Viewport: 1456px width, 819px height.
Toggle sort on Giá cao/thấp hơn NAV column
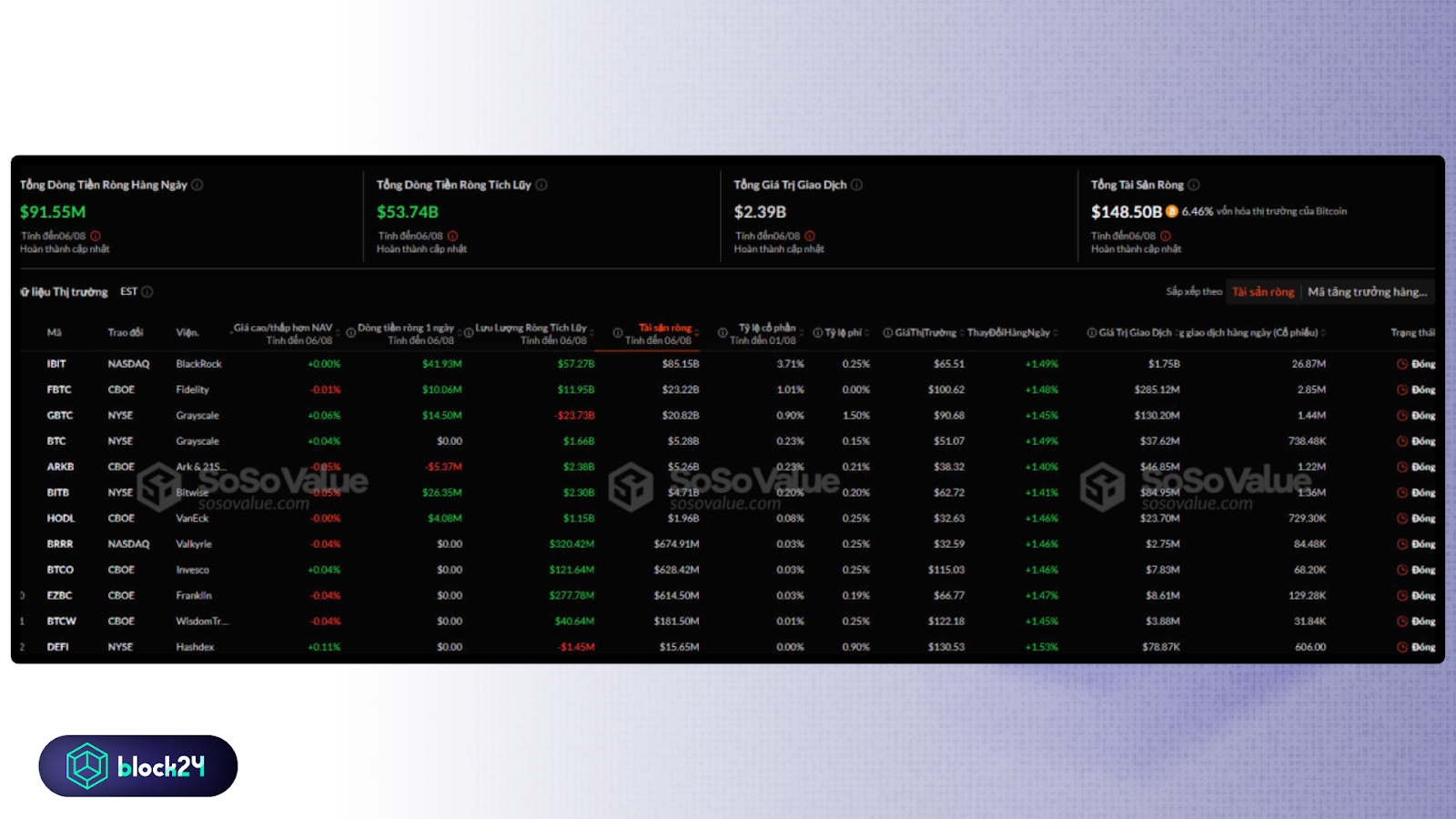(x=337, y=332)
